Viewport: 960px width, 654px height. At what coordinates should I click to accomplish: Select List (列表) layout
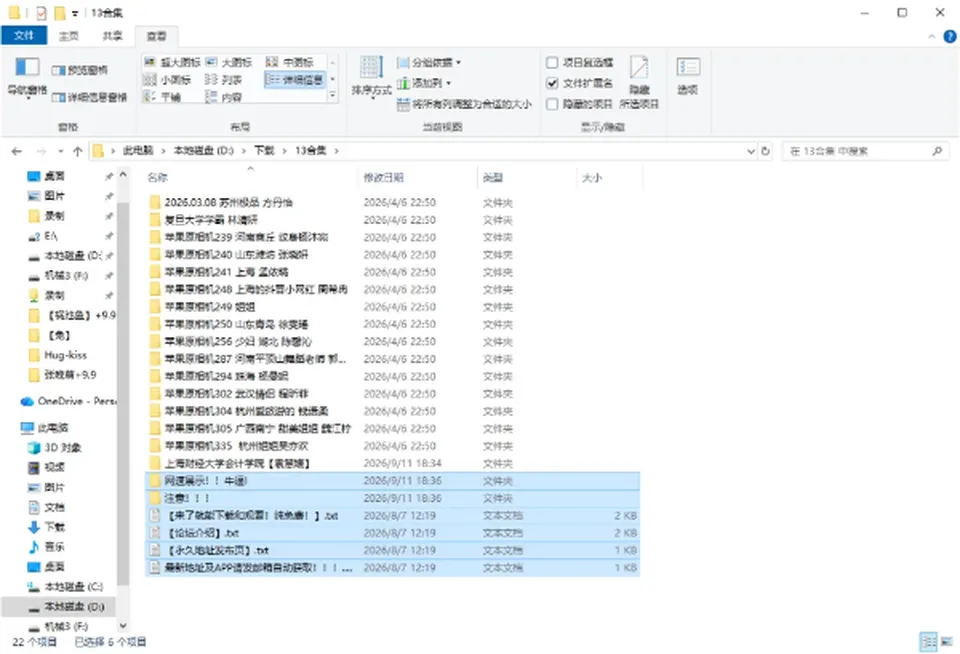pyautogui.click(x=223, y=80)
